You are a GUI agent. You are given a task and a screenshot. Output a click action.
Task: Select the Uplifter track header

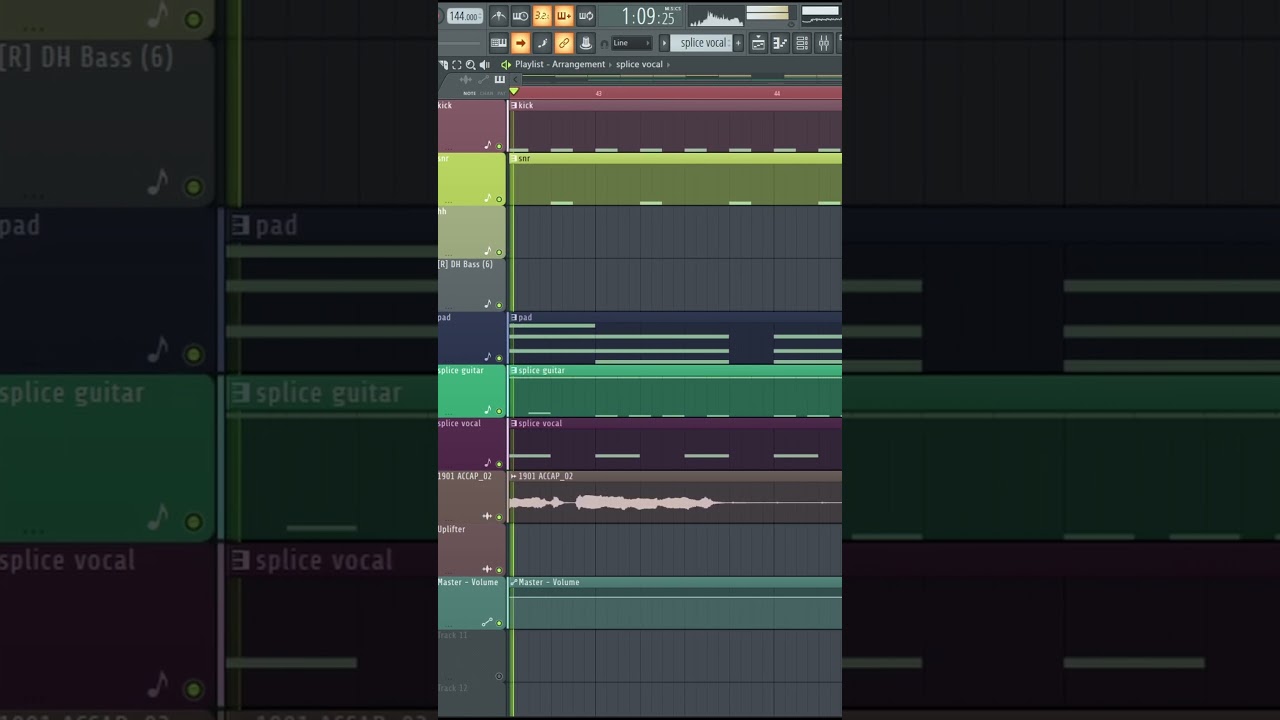(x=472, y=550)
